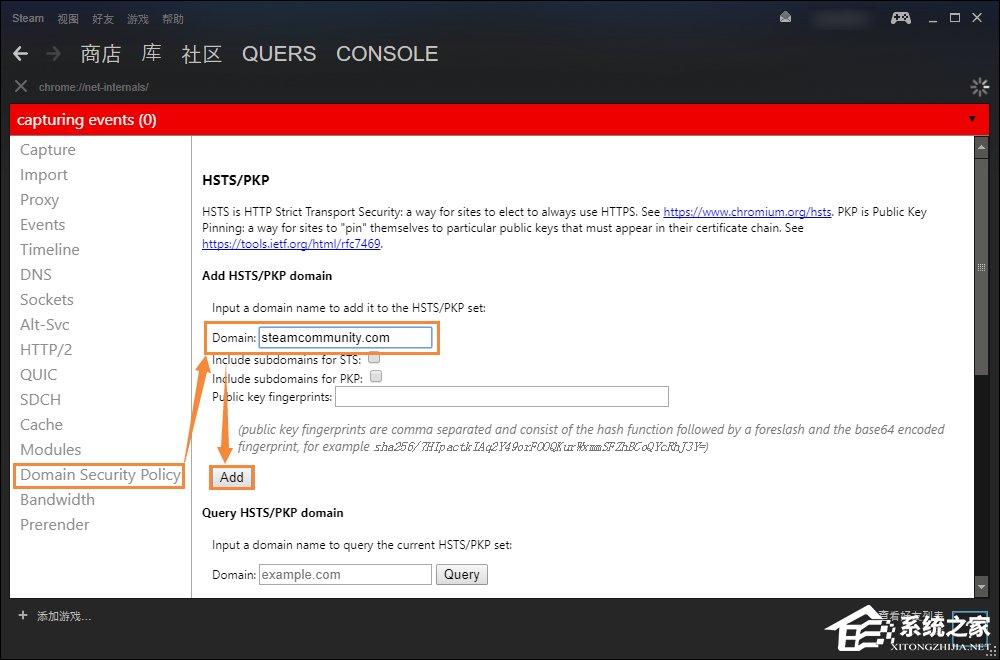Screen dimensions: 1000x660
Task: Click the back navigation arrow
Action: pyautogui.click(x=20, y=53)
